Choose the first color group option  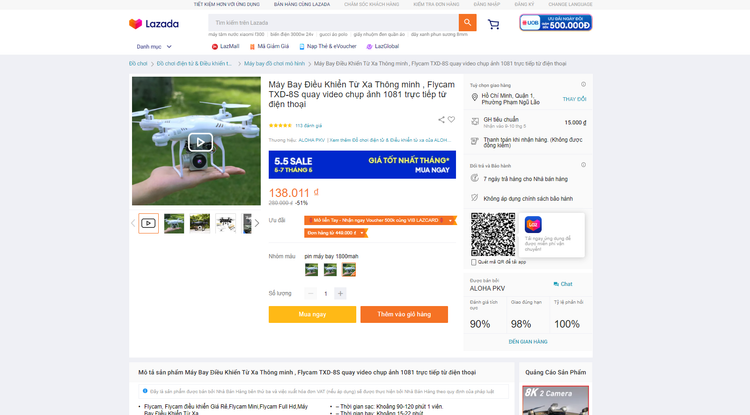pyautogui.click(x=311, y=270)
